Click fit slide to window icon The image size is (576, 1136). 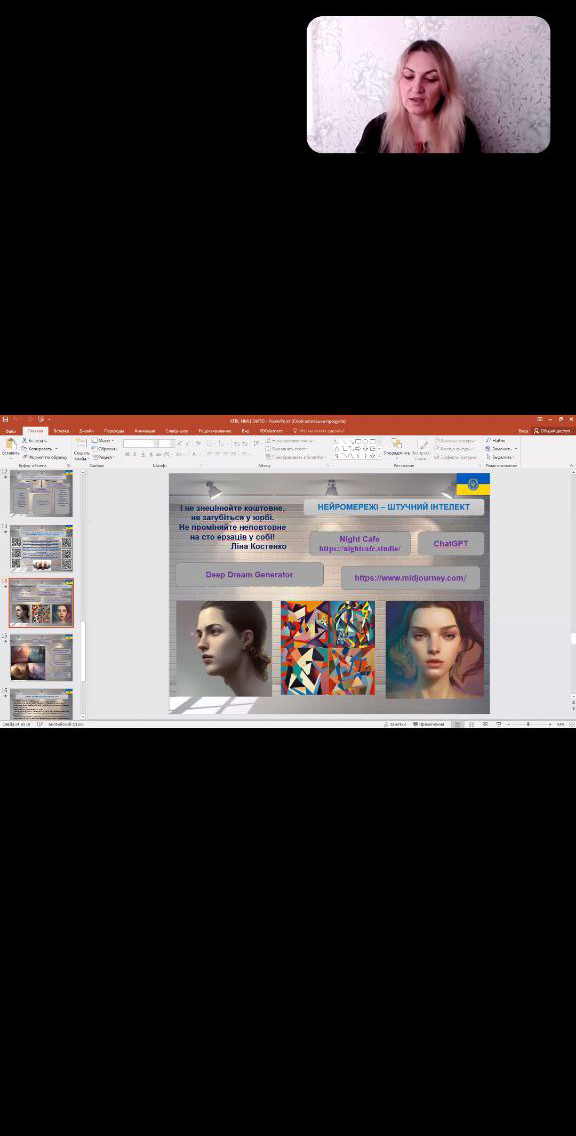pos(571,724)
